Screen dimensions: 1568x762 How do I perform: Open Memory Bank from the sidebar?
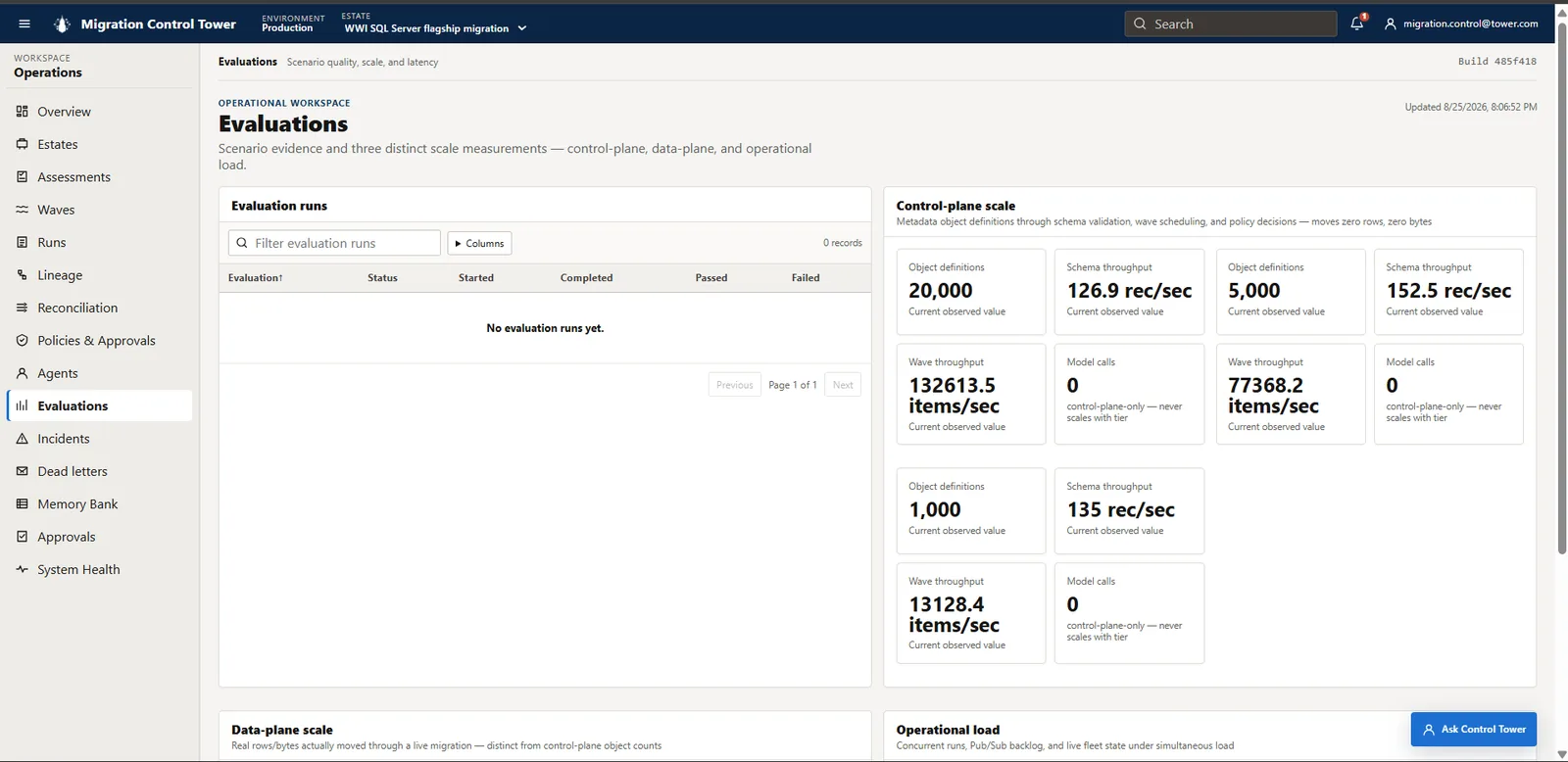click(100, 503)
